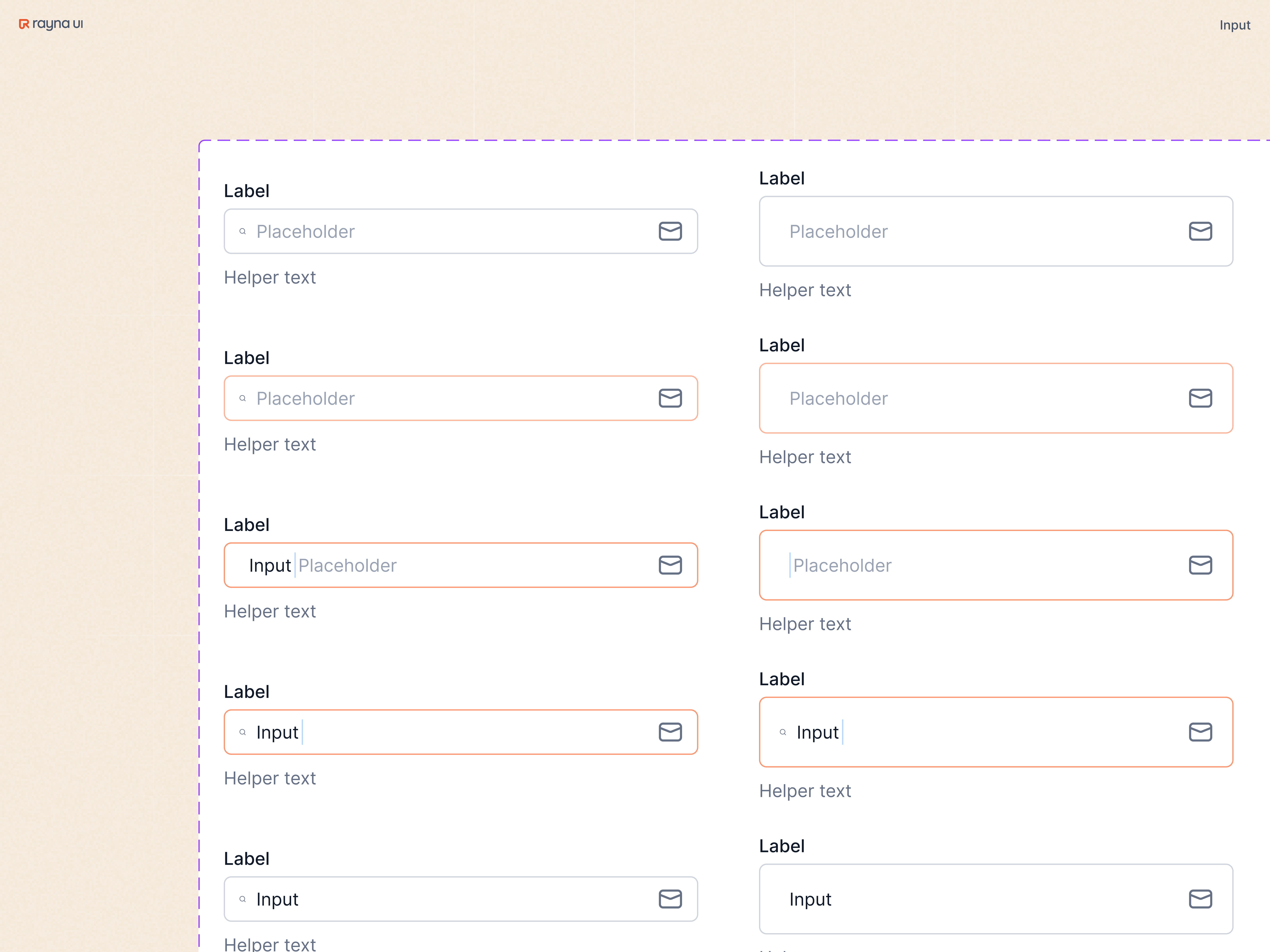Click the envelope icon in the bottom-right 'Input' field
Viewport: 1270px width, 952px height.
point(1200,899)
